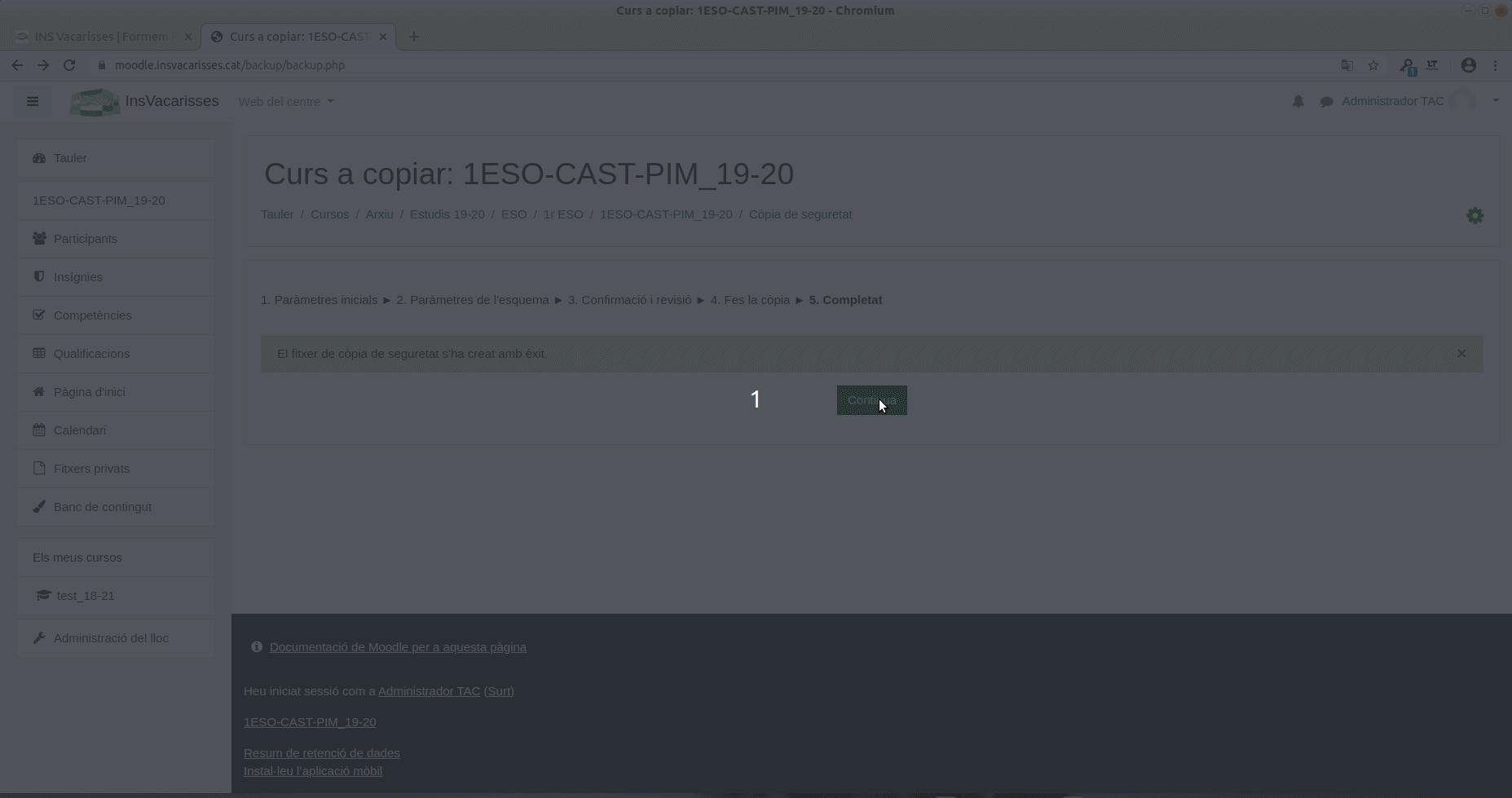Click the Estudis 19-20 breadcrumb
Screen dimensions: 1512x798
tap(447, 214)
